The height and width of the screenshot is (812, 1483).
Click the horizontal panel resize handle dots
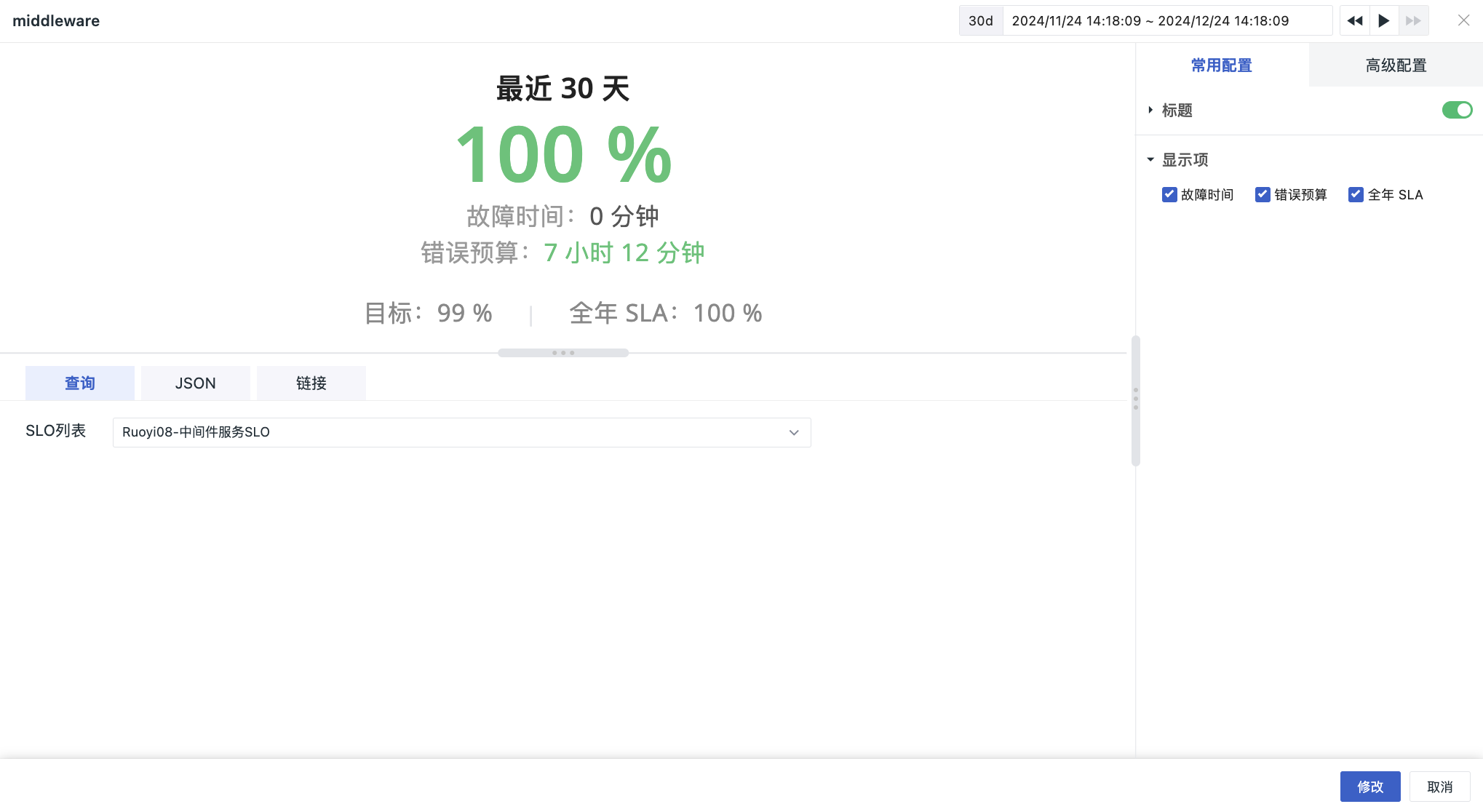point(563,353)
